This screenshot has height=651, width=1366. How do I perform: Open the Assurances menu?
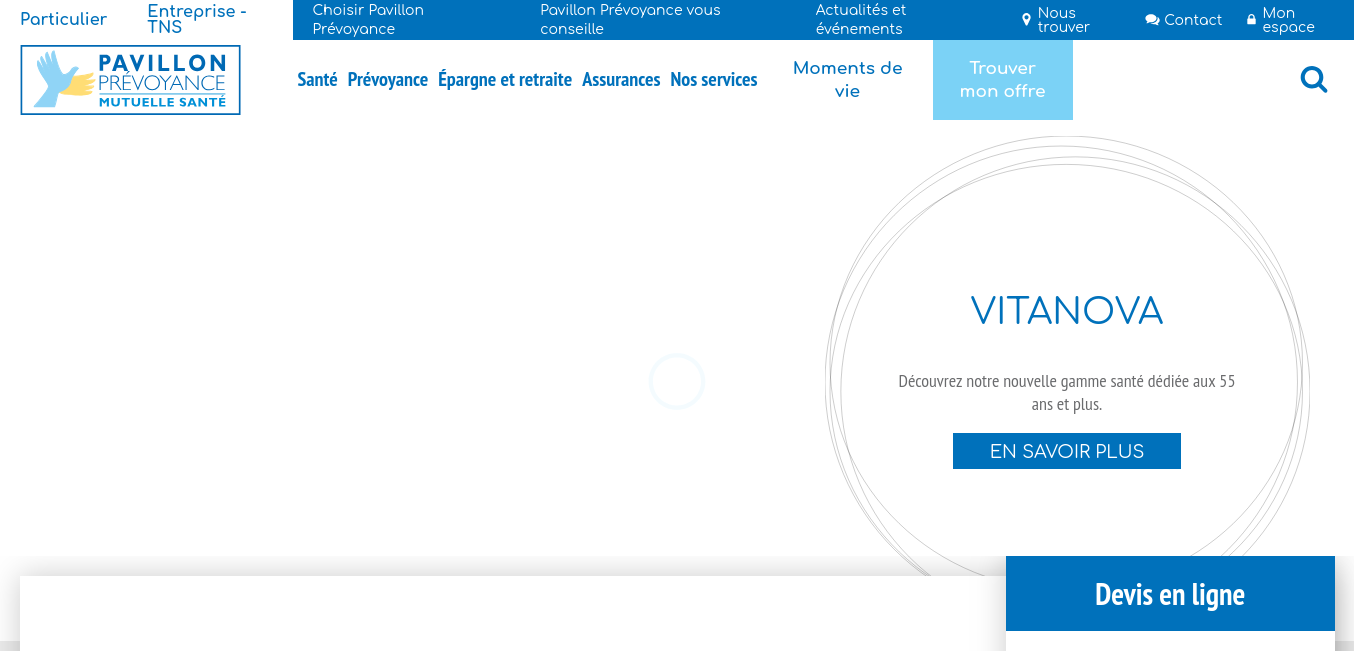(x=621, y=80)
